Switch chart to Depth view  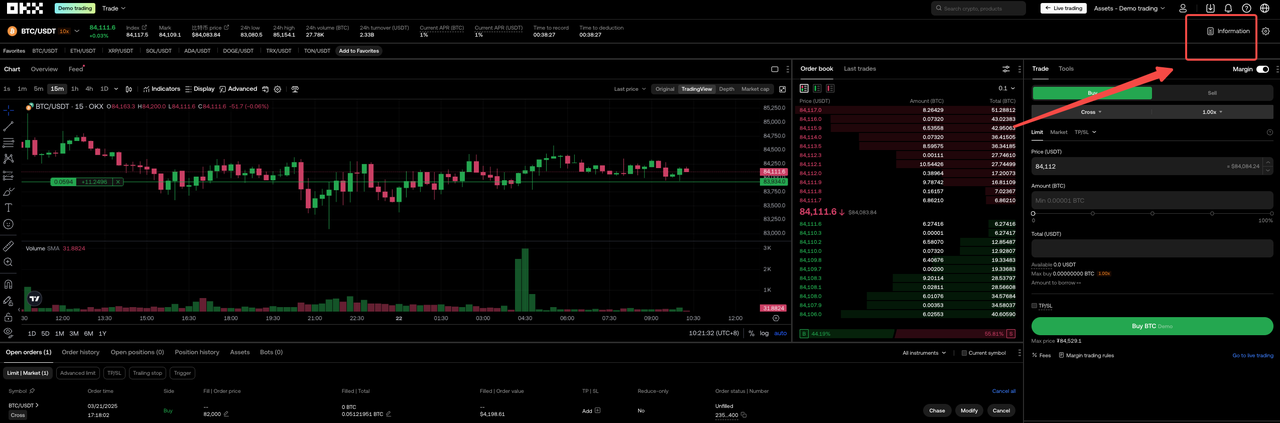(x=726, y=89)
